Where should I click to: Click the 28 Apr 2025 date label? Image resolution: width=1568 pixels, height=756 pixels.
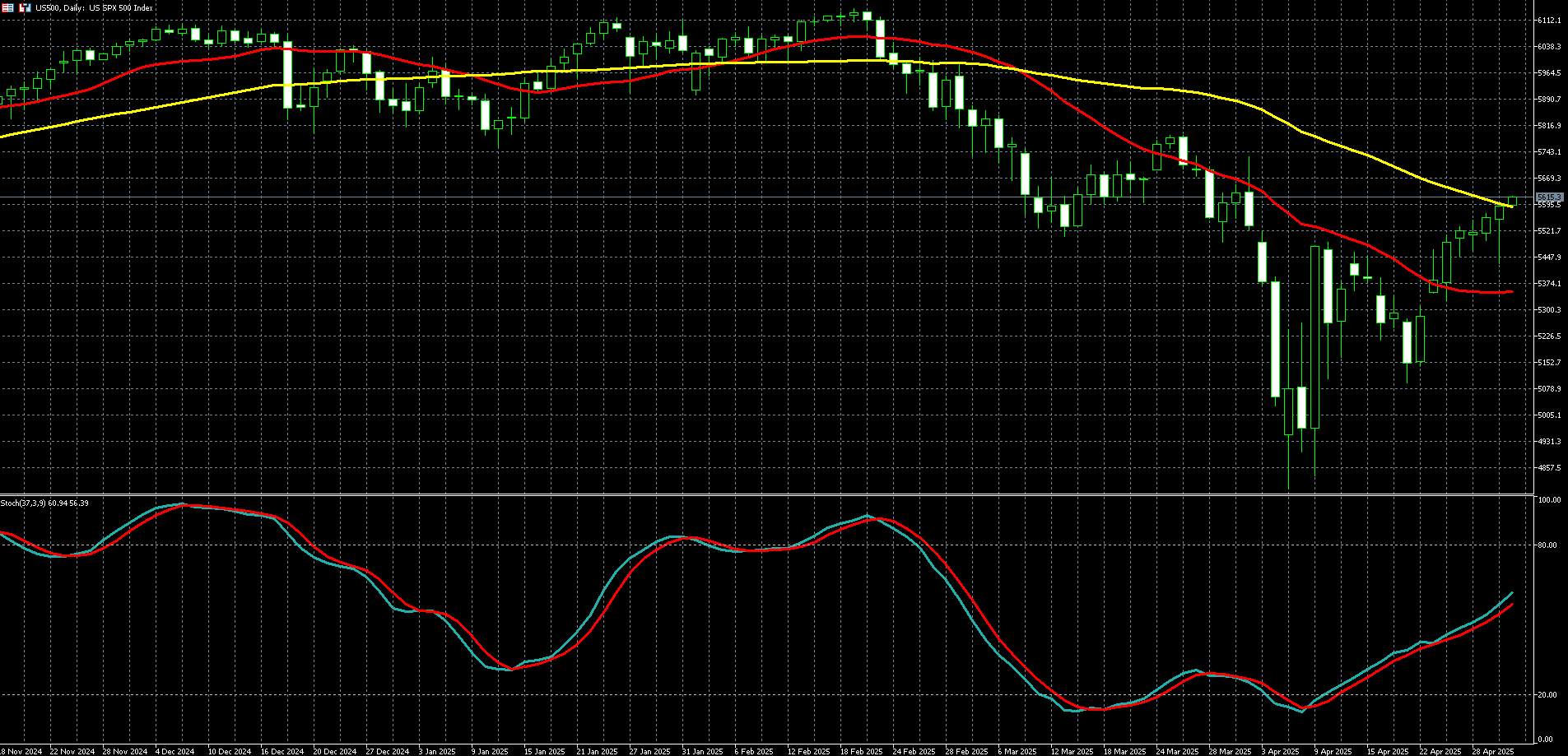tap(1493, 751)
